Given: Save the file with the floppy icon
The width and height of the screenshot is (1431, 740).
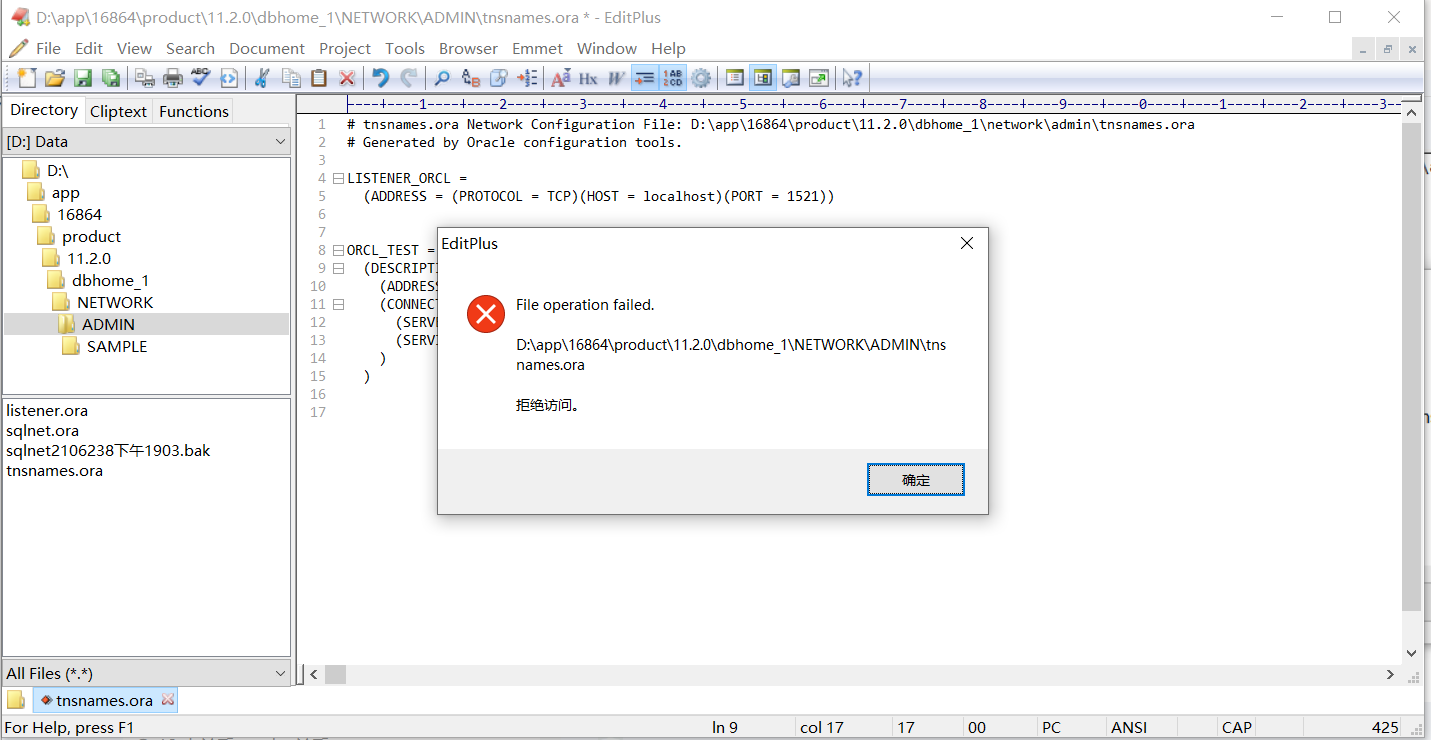Looking at the screenshot, I should pos(83,77).
